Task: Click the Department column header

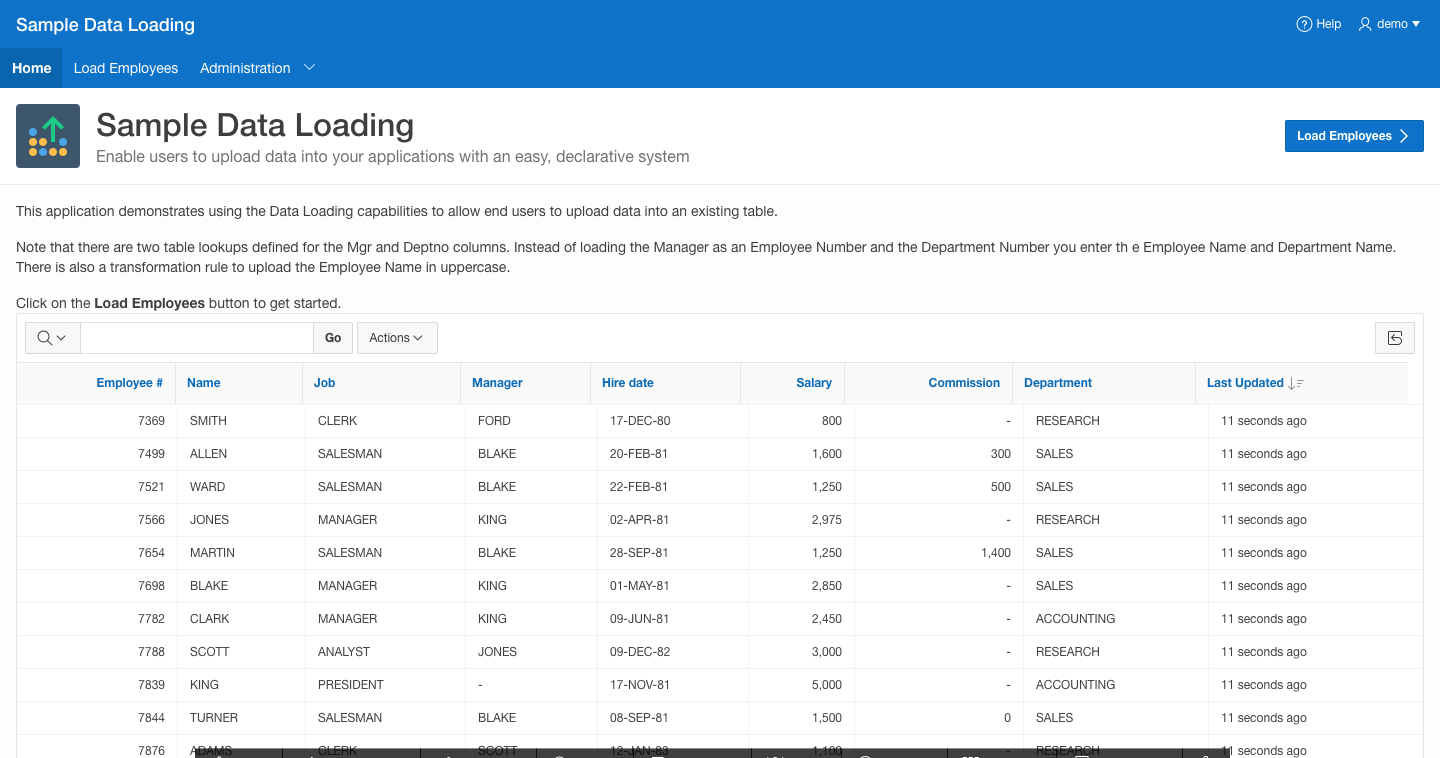Action: click(1058, 383)
